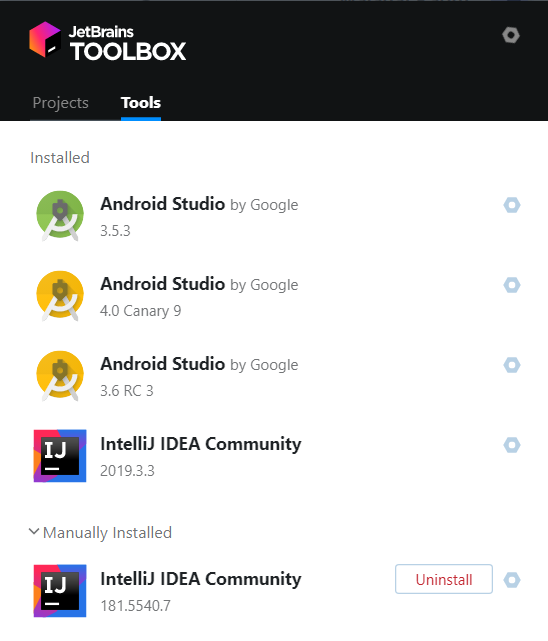Launch IntelliJ IDEA Community 2019.3.3 icon
548x641 pixels.
60,456
